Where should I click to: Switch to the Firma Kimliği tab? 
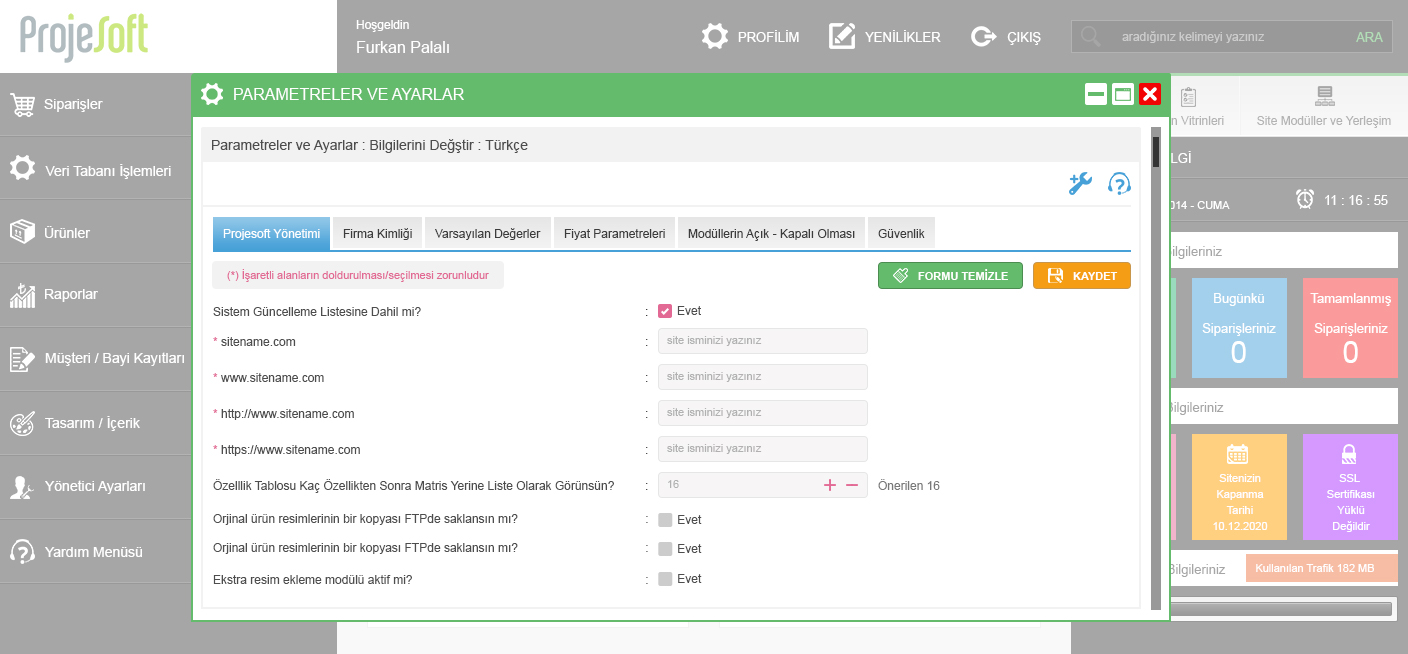[x=377, y=233]
